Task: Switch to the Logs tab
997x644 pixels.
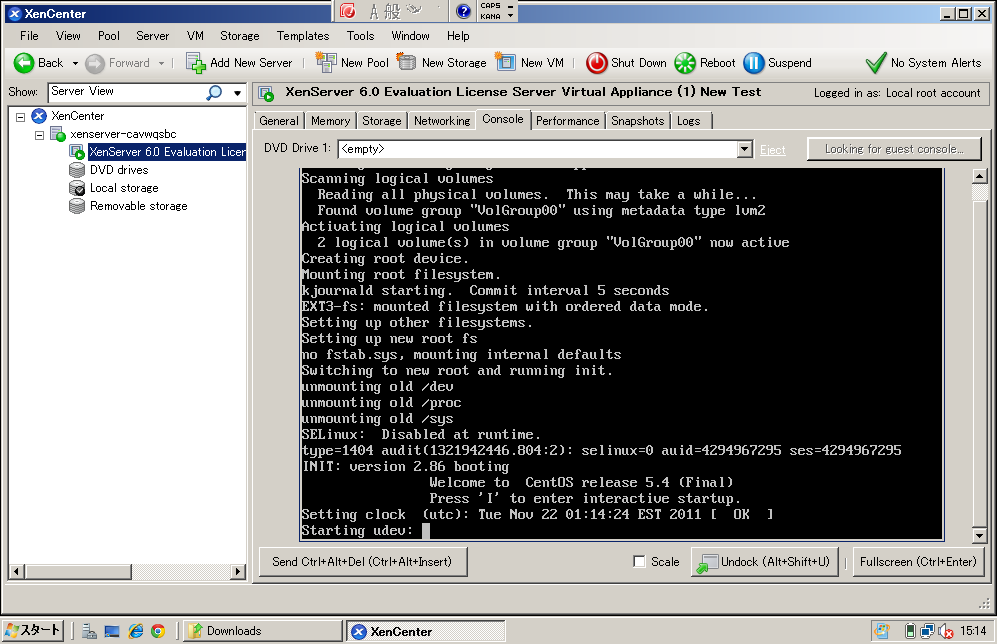Action: pos(689,121)
